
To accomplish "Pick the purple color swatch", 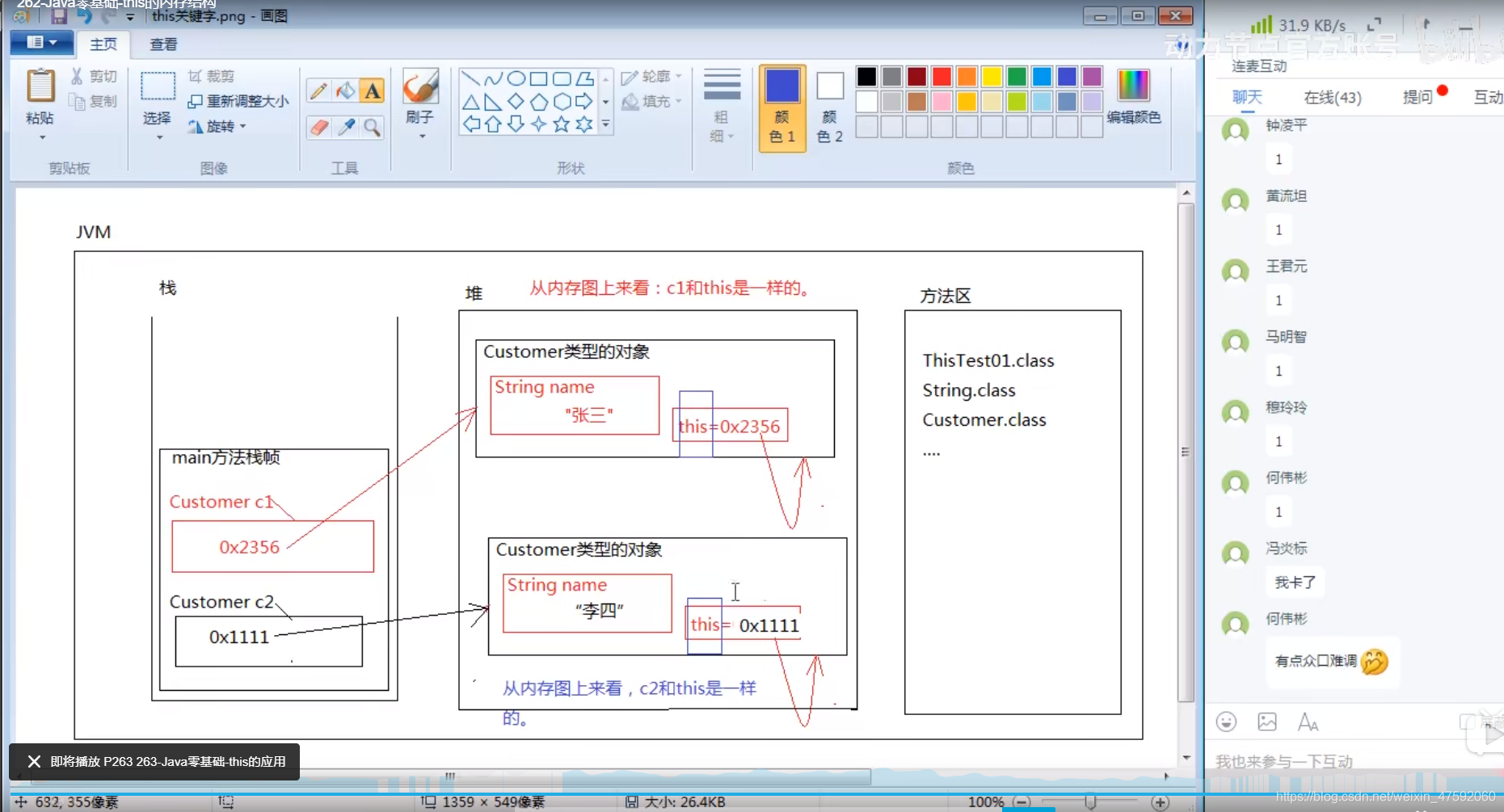I will [1092, 77].
